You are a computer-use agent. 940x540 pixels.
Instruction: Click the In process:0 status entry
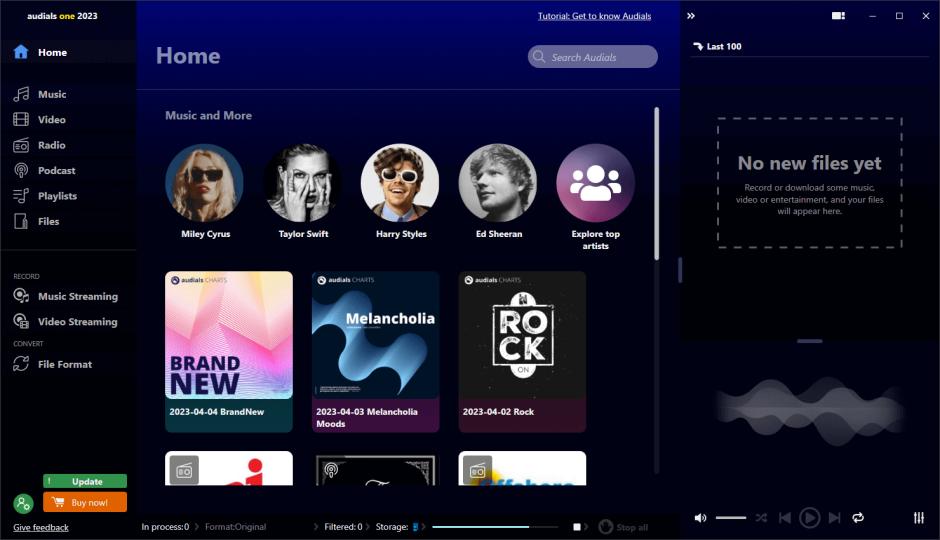[x=165, y=527]
